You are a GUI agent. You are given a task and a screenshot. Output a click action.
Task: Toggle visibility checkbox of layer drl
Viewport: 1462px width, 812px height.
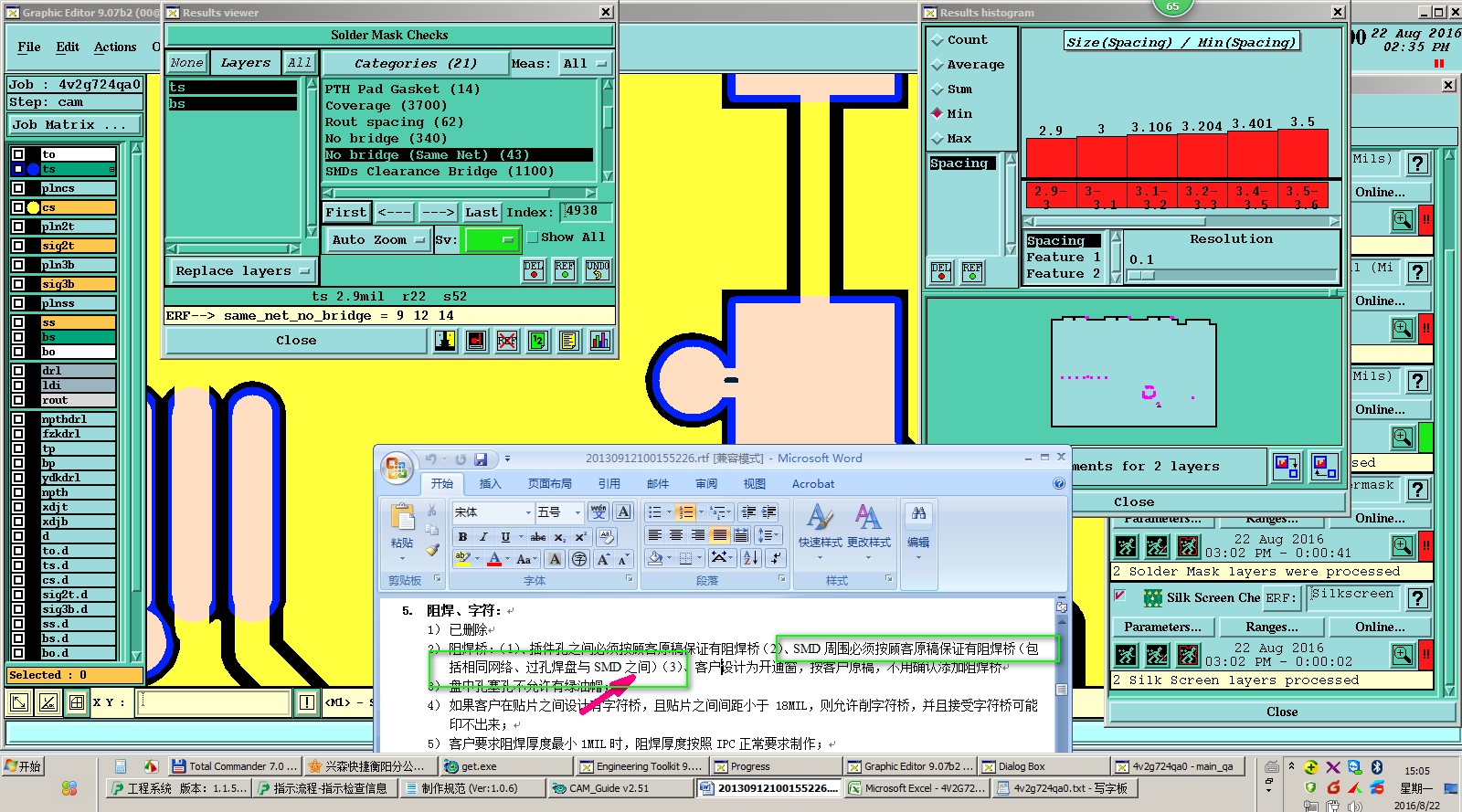(18, 371)
